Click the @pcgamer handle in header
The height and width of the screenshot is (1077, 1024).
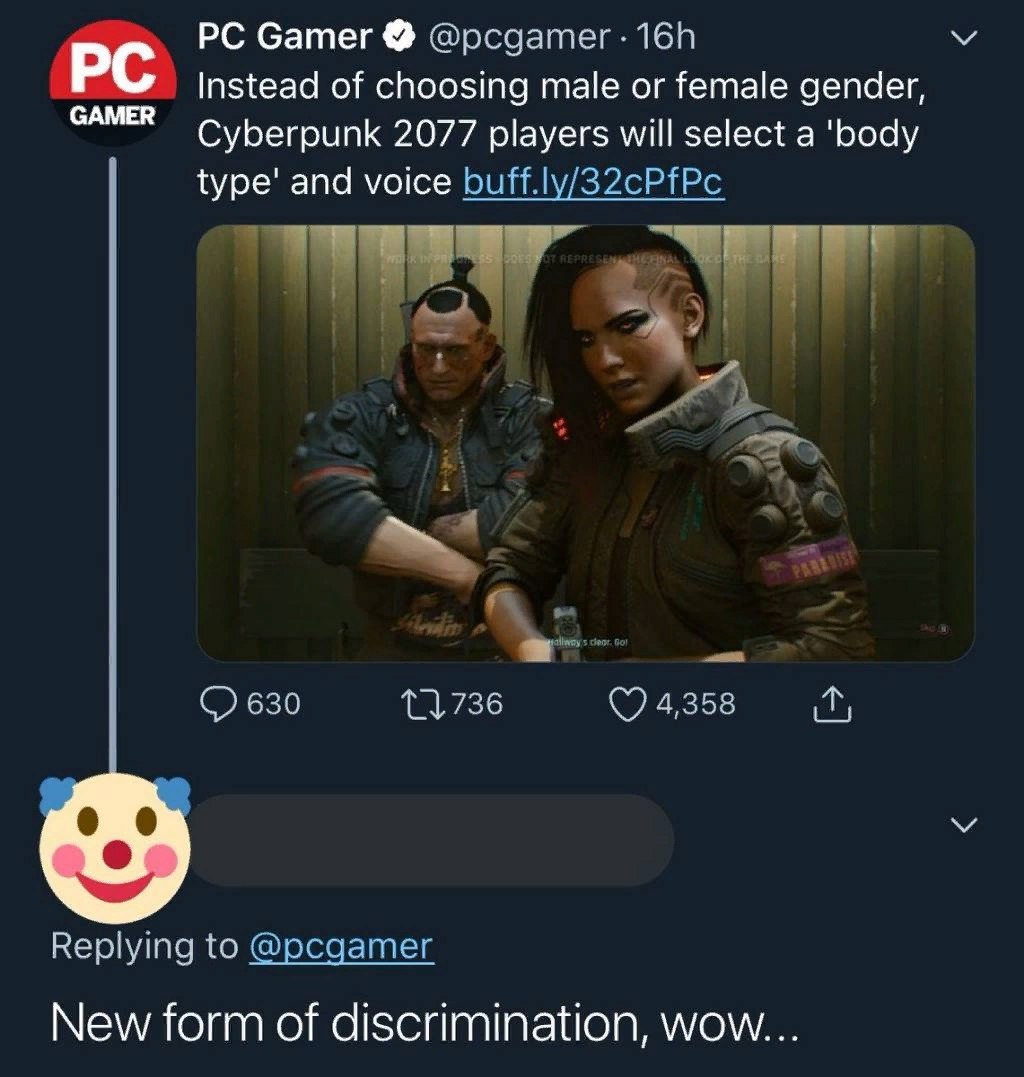coord(519,38)
